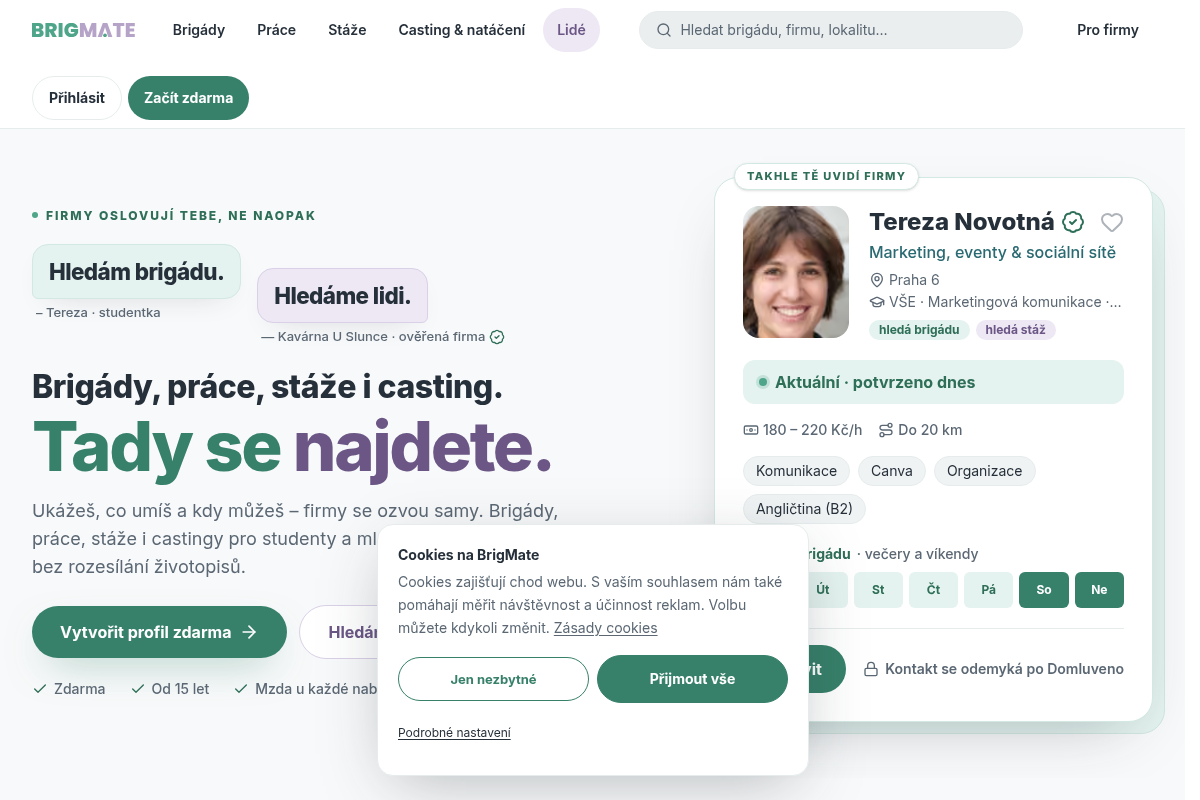Open the Práce menu item

276,30
